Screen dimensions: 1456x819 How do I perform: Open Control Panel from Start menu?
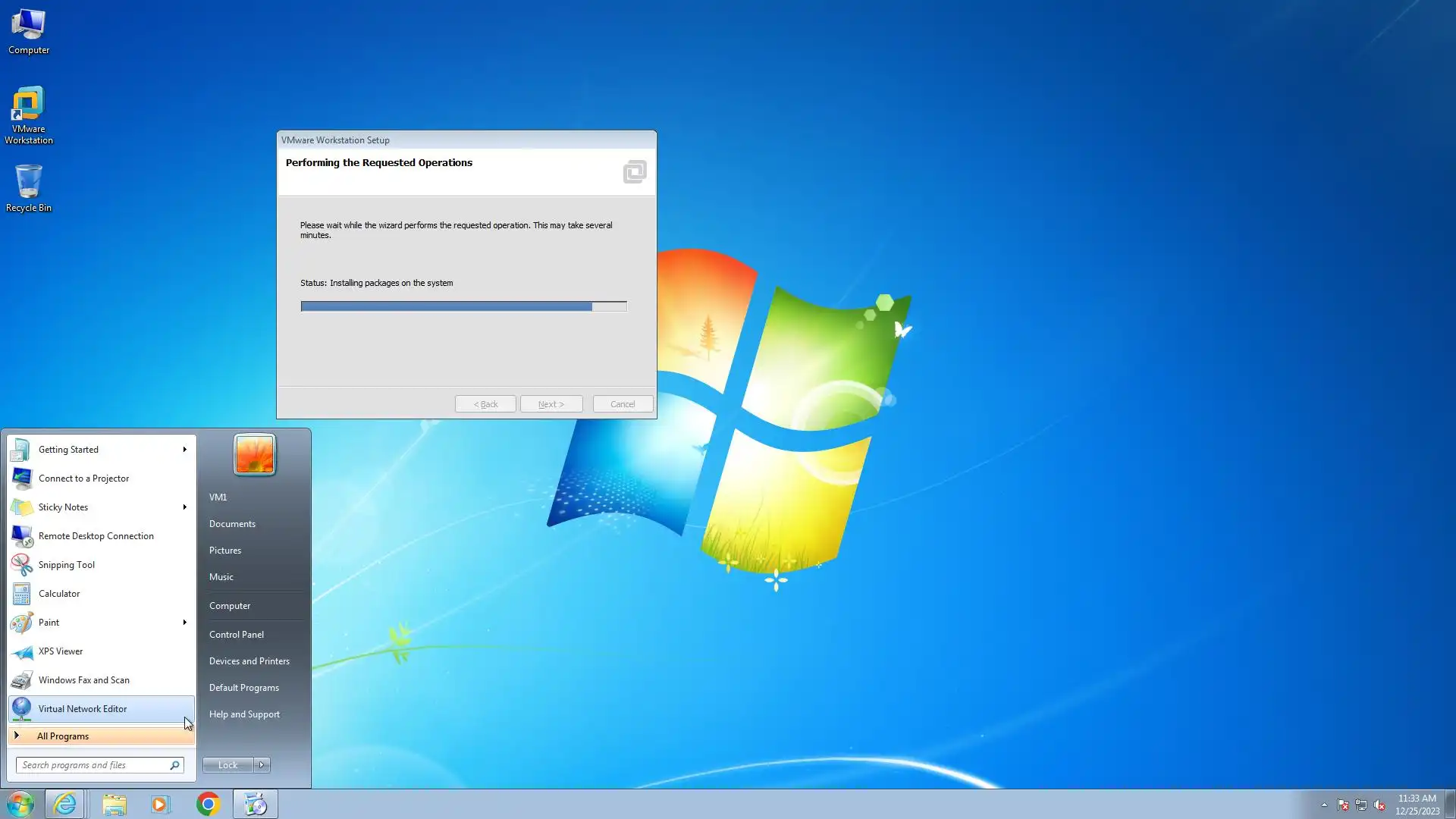(237, 635)
